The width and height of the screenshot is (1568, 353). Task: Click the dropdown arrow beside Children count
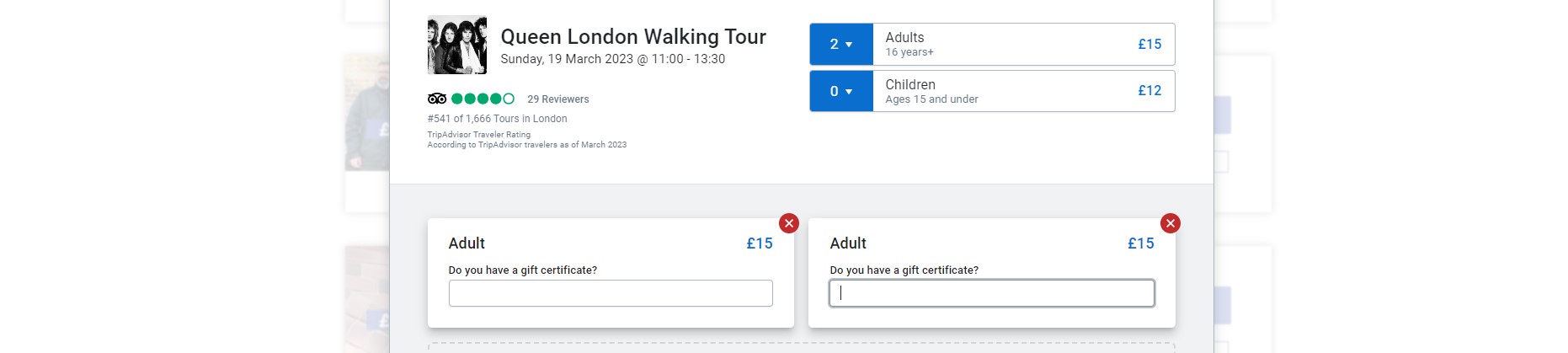coord(849,92)
